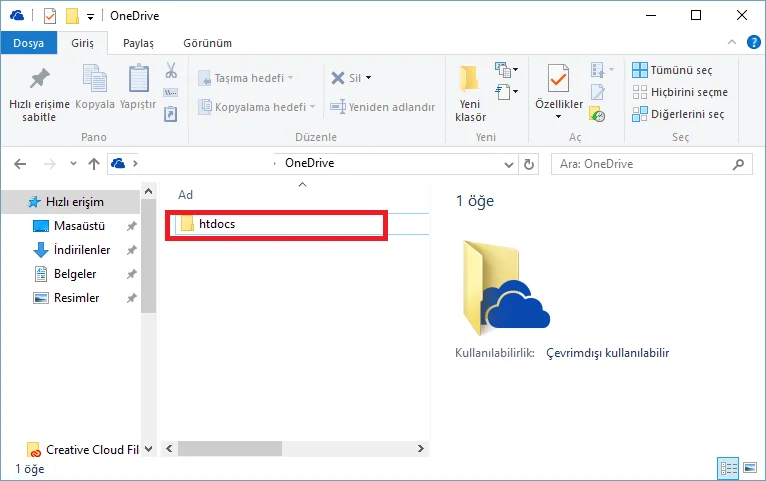766x481 pixels.
Task: Click the History icon in Aç group
Action: coord(597,114)
